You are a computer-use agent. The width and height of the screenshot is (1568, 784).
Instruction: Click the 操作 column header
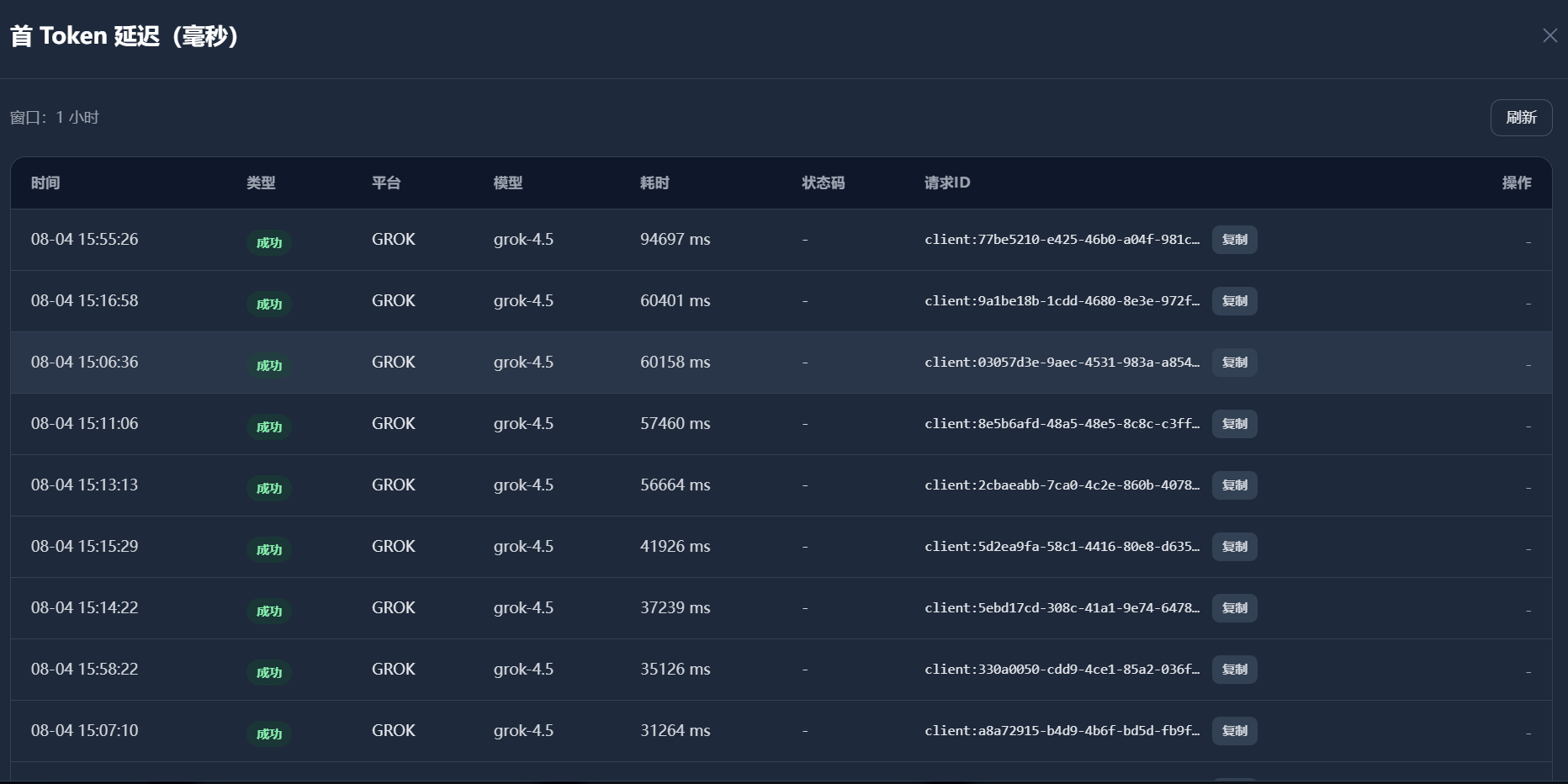coord(1517,183)
